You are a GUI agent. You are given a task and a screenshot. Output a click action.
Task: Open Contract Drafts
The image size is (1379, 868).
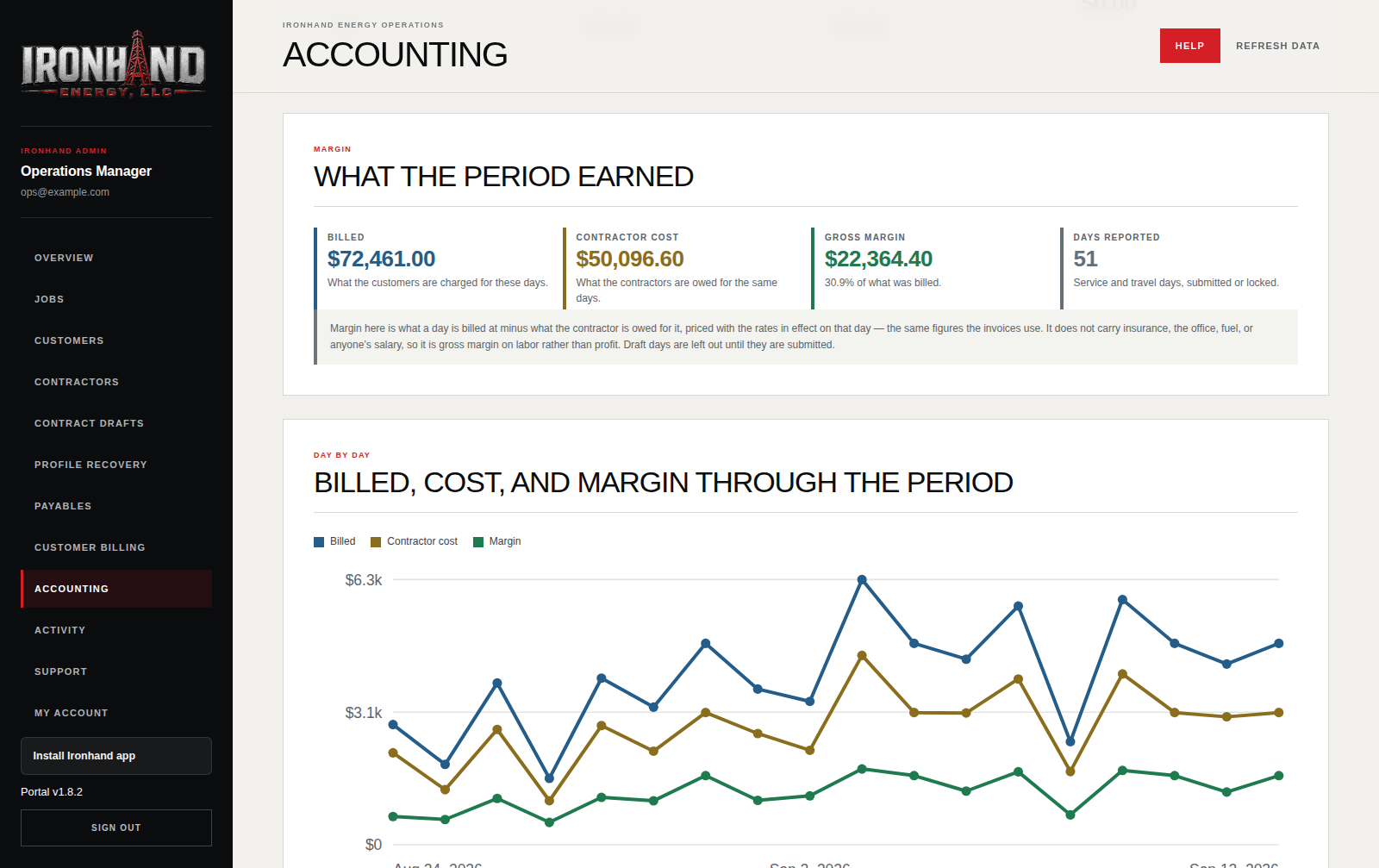point(116,423)
